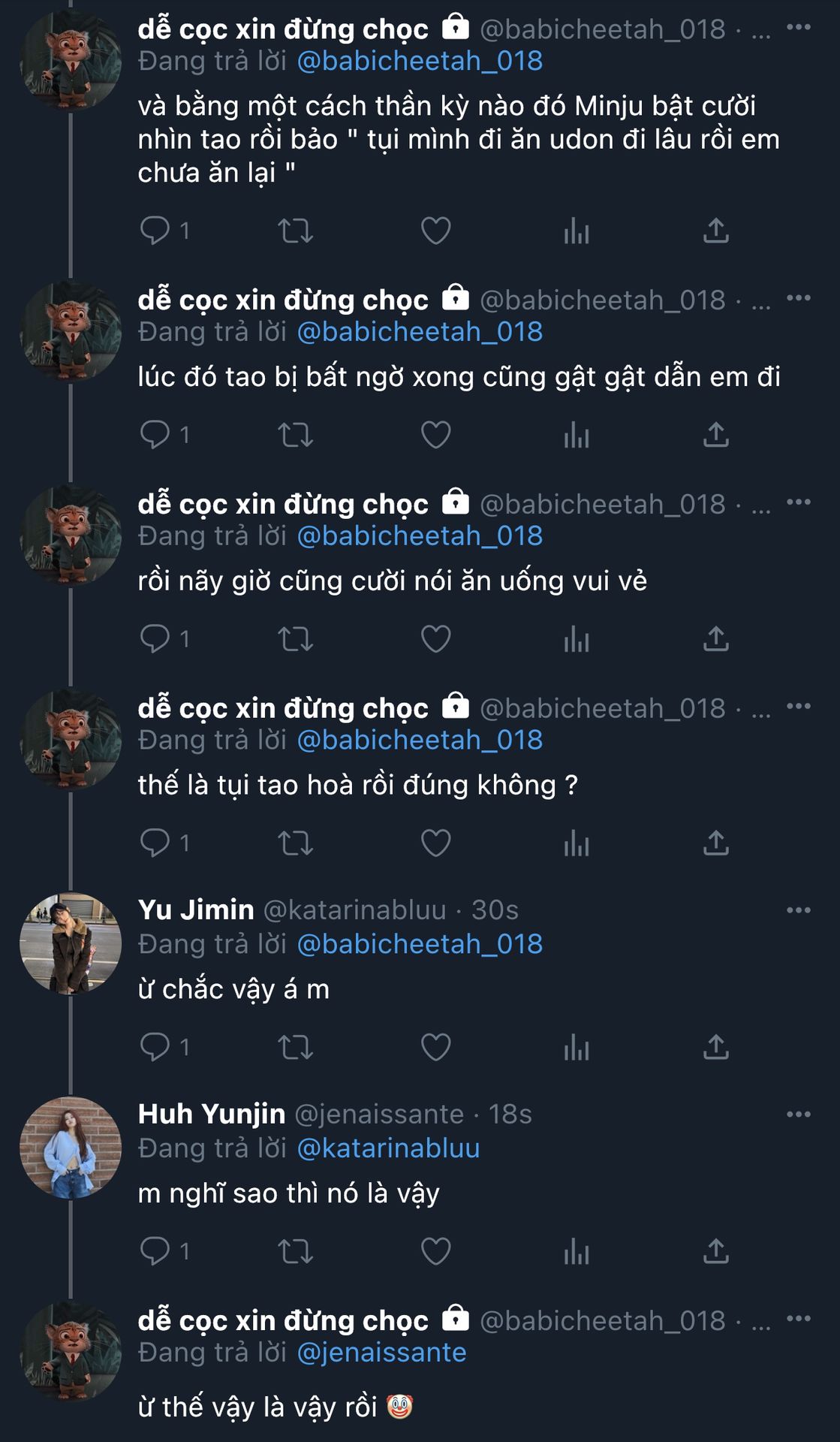
Task: Open @katarinabluu mention in Huh Yunjin's reply
Action: (x=388, y=1148)
